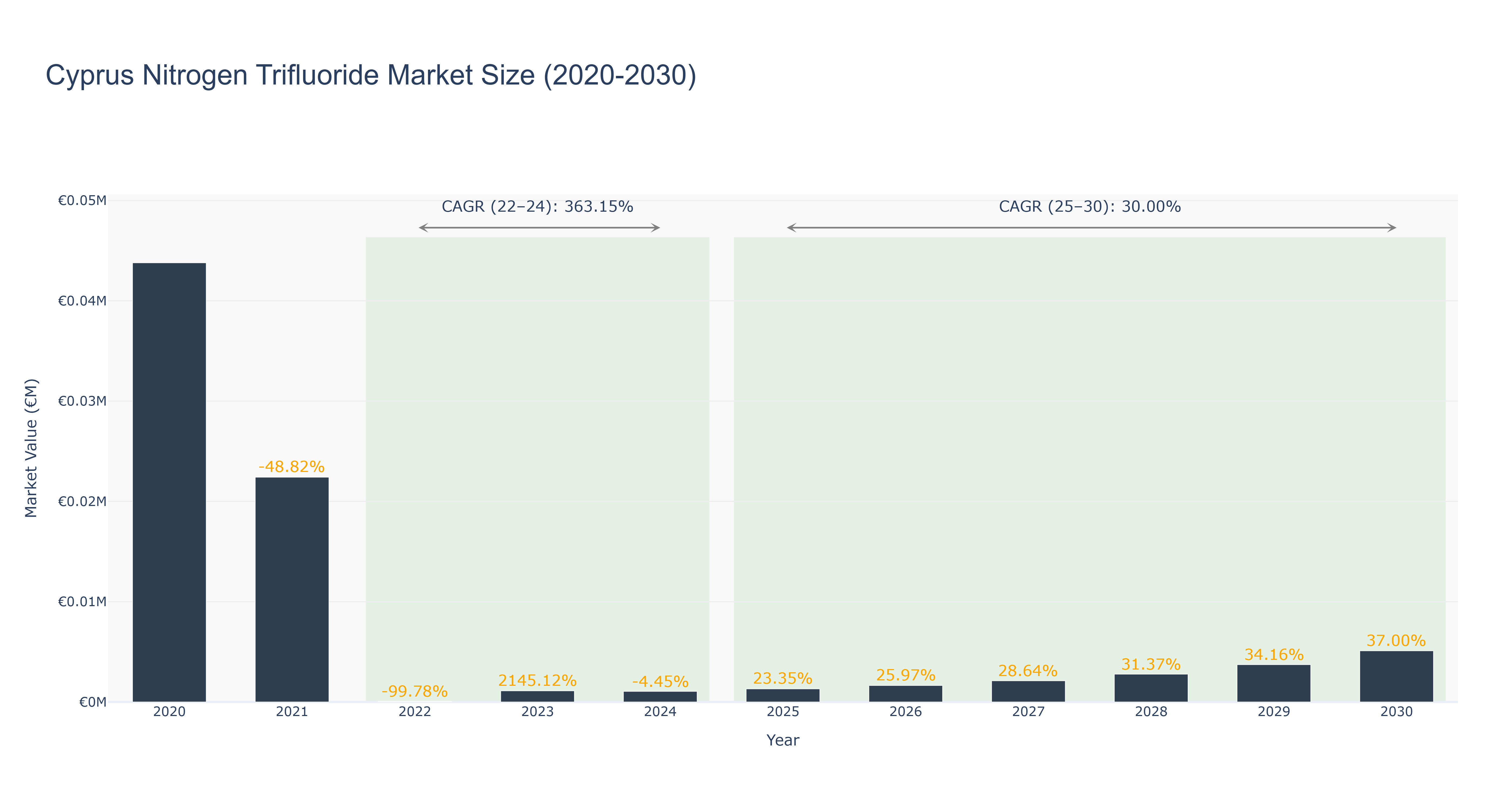Screen dimensions: 1512x810
Task: Click the -48.82% growth label
Action: [x=292, y=467]
